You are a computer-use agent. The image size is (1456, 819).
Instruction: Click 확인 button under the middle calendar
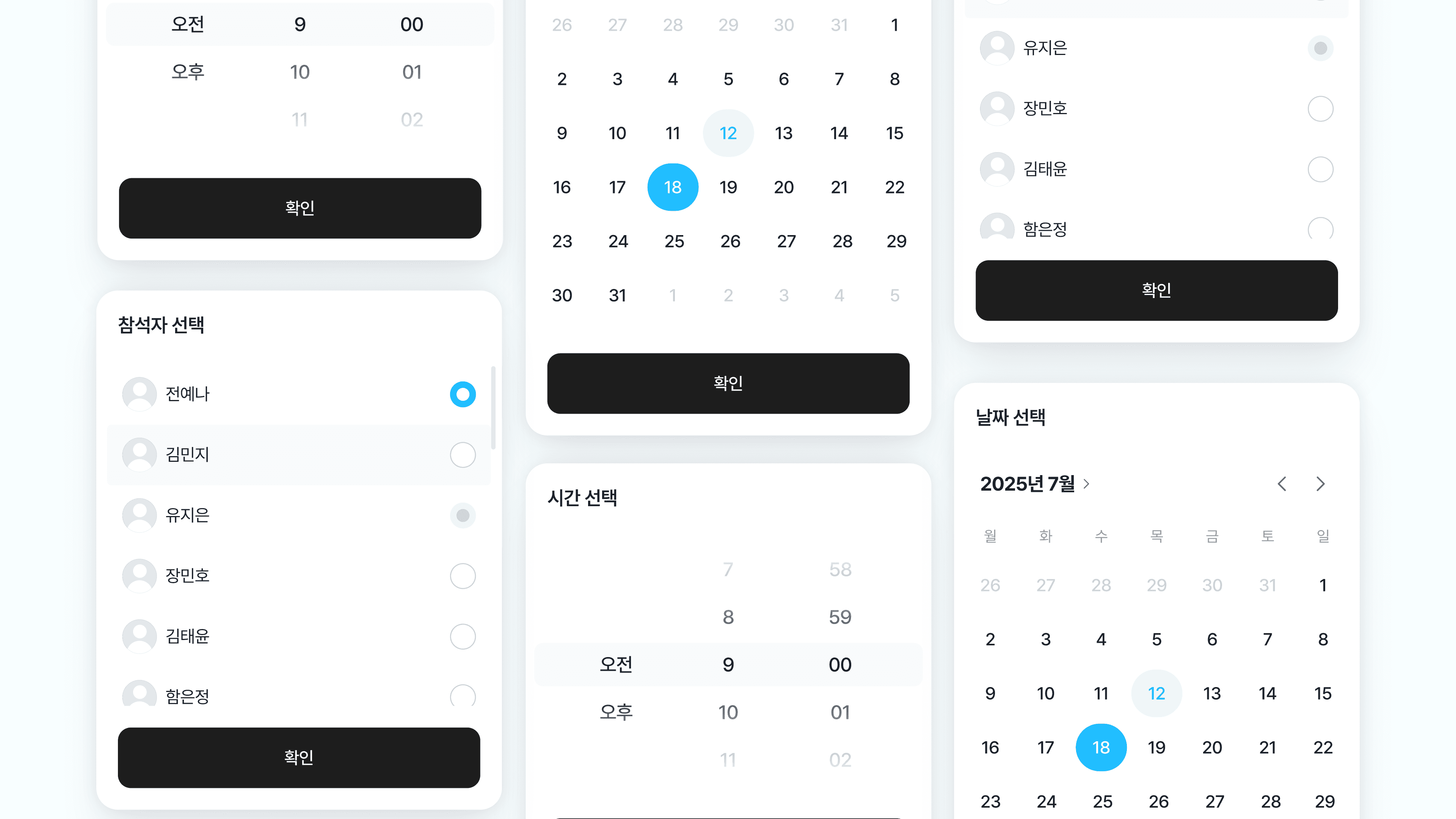point(728,383)
